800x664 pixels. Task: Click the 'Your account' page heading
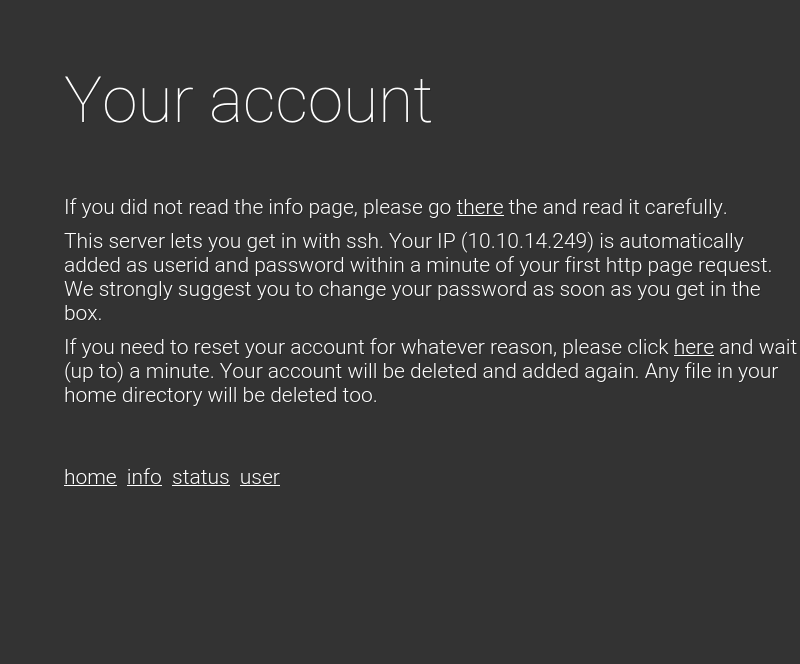[x=248, y=100]
